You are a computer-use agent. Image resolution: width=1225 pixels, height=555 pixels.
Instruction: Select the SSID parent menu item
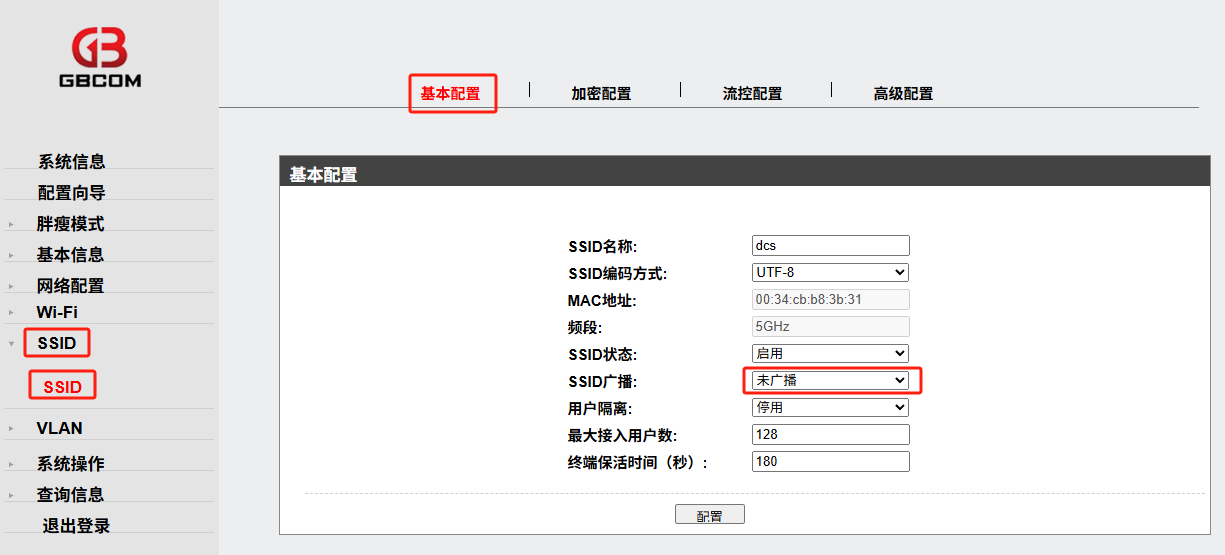pos(57,343)
